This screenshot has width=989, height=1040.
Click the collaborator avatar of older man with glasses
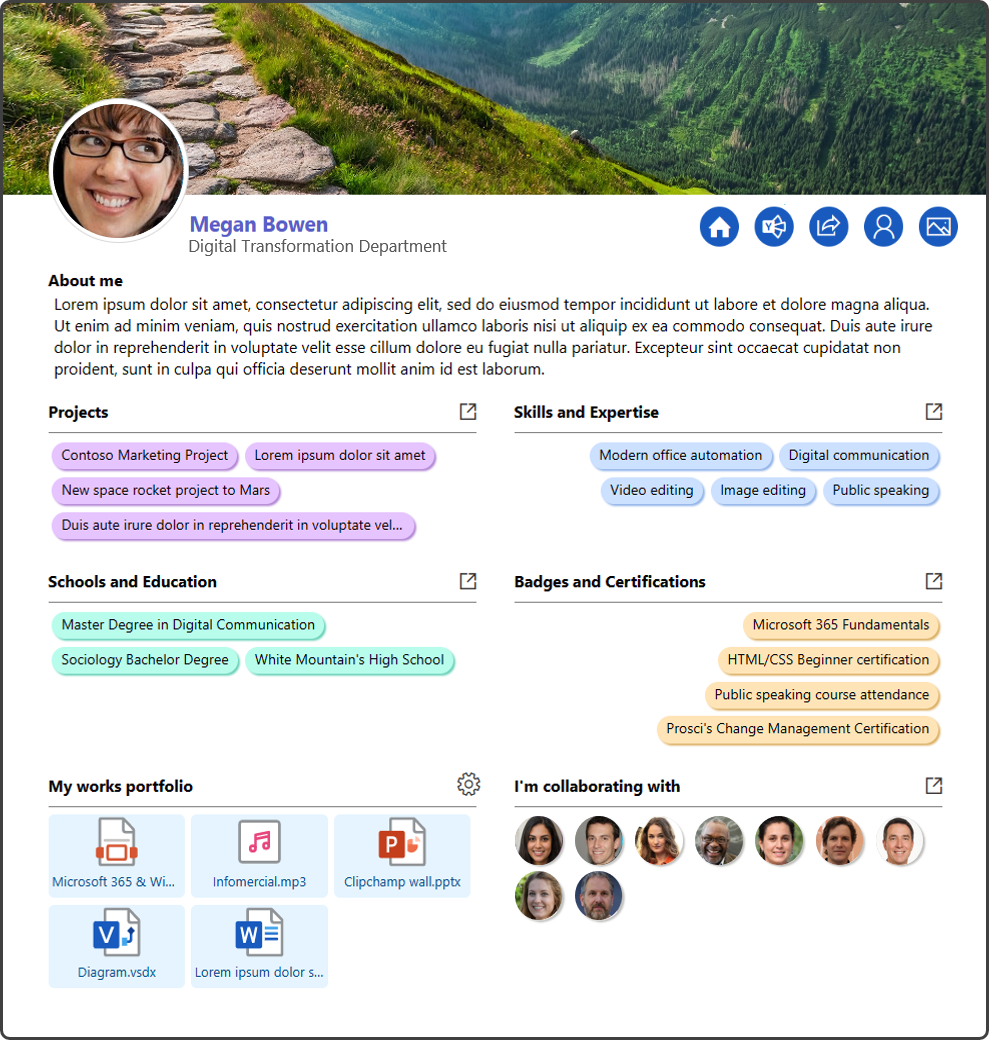pyautogui.click(x=718, y=840)
